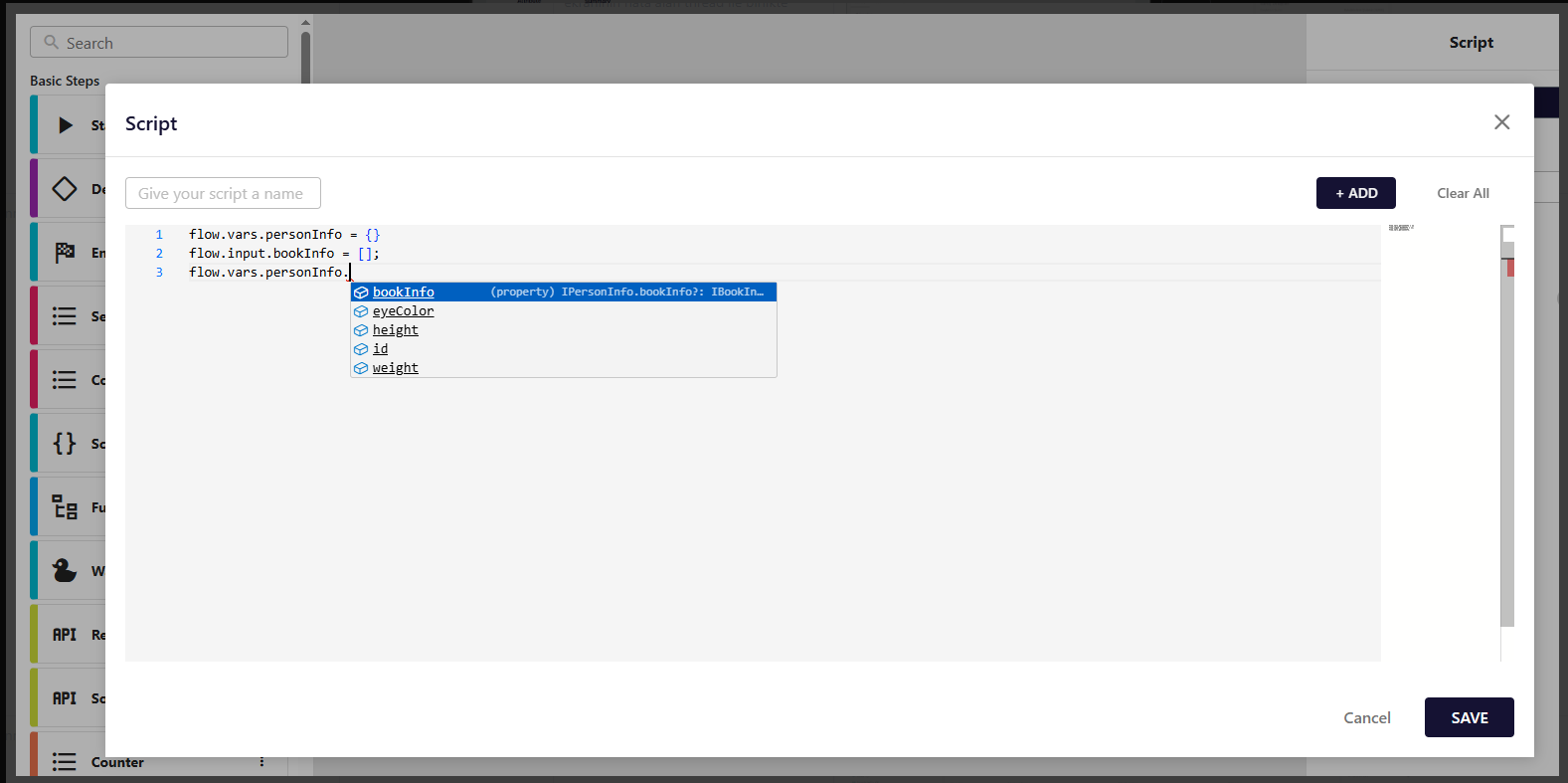
Task: Click the Clear All link
Action: point(1463,193)
